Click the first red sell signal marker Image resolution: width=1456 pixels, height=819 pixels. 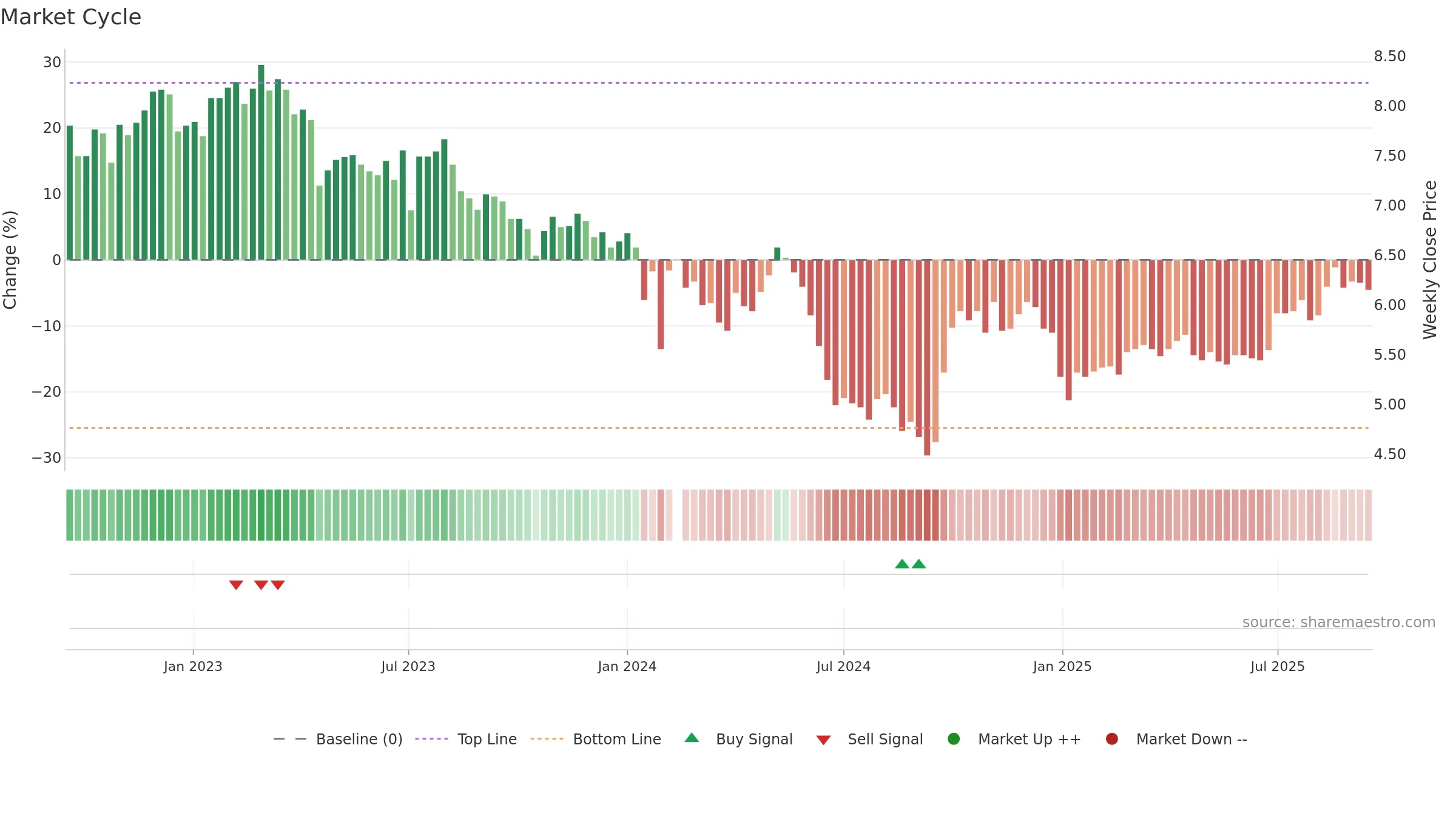coord(236,585)
